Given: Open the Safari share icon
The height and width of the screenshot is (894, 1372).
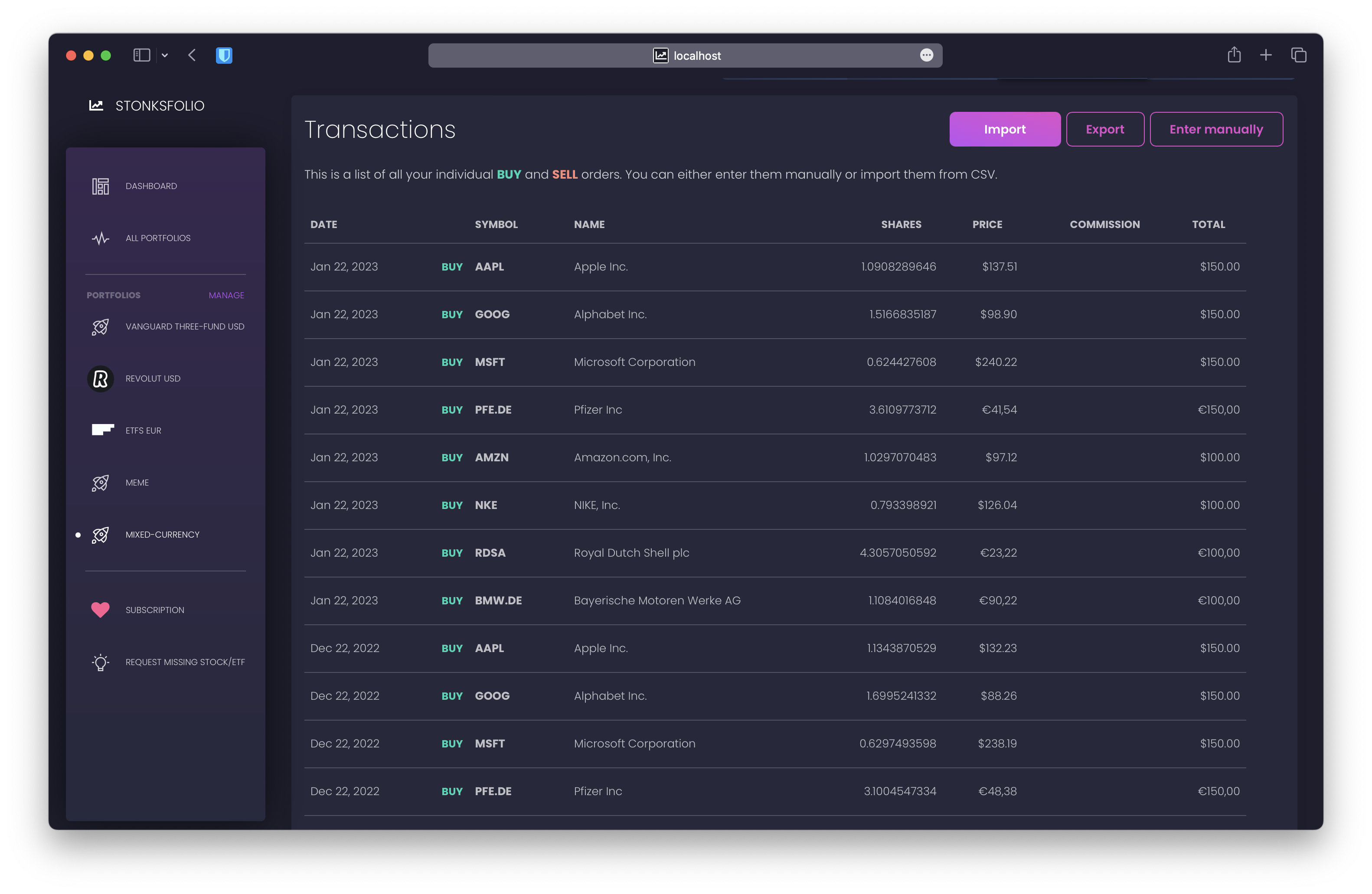Looking at the screenshot, I should (x=1234, y=55).
